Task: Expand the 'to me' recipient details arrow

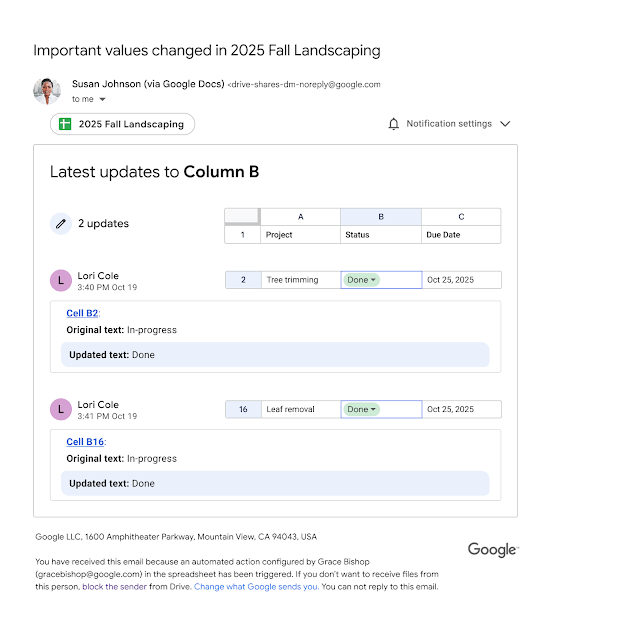Action: [102, 100]
